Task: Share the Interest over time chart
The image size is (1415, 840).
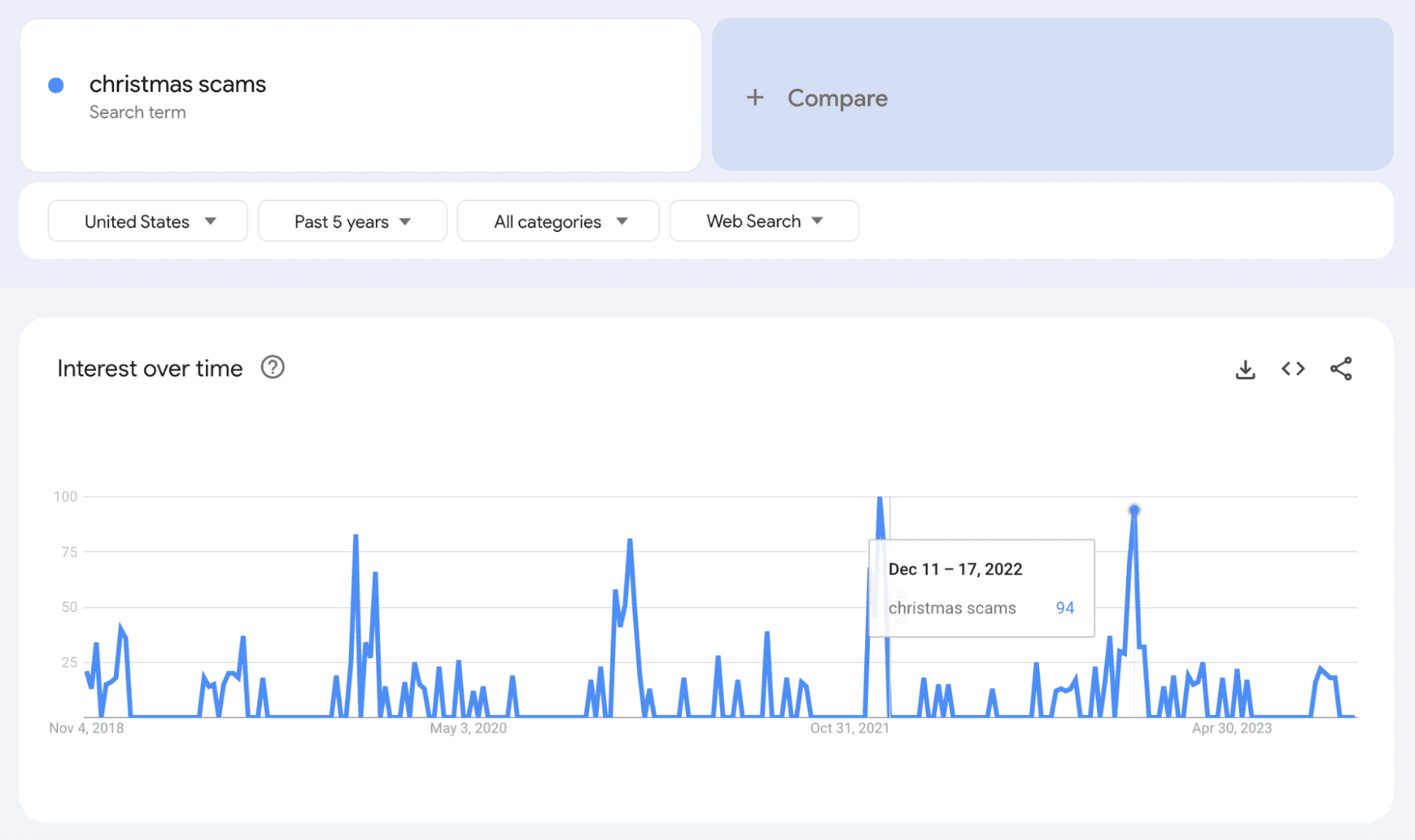Action: tap(1340, 369)
